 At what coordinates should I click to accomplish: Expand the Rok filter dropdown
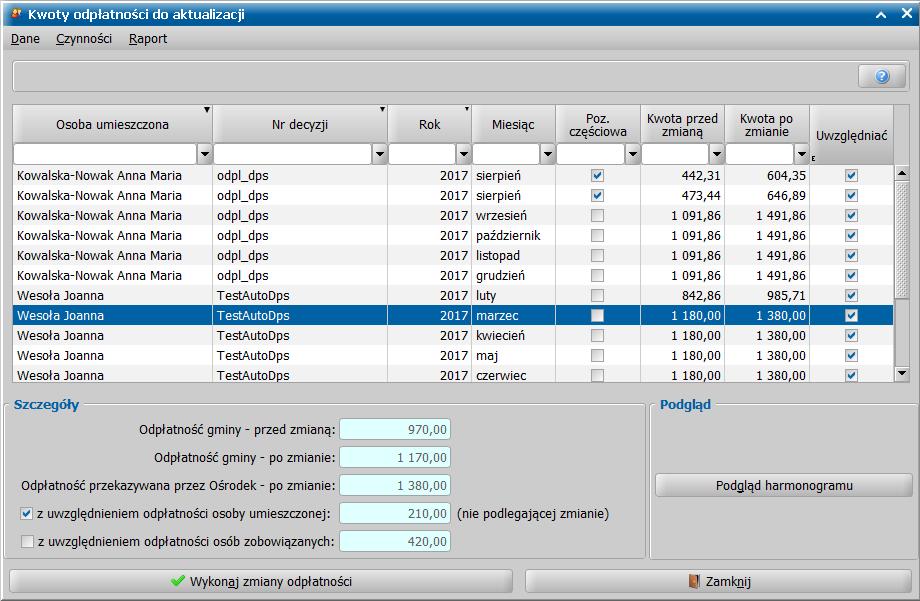tap(464, 154)
